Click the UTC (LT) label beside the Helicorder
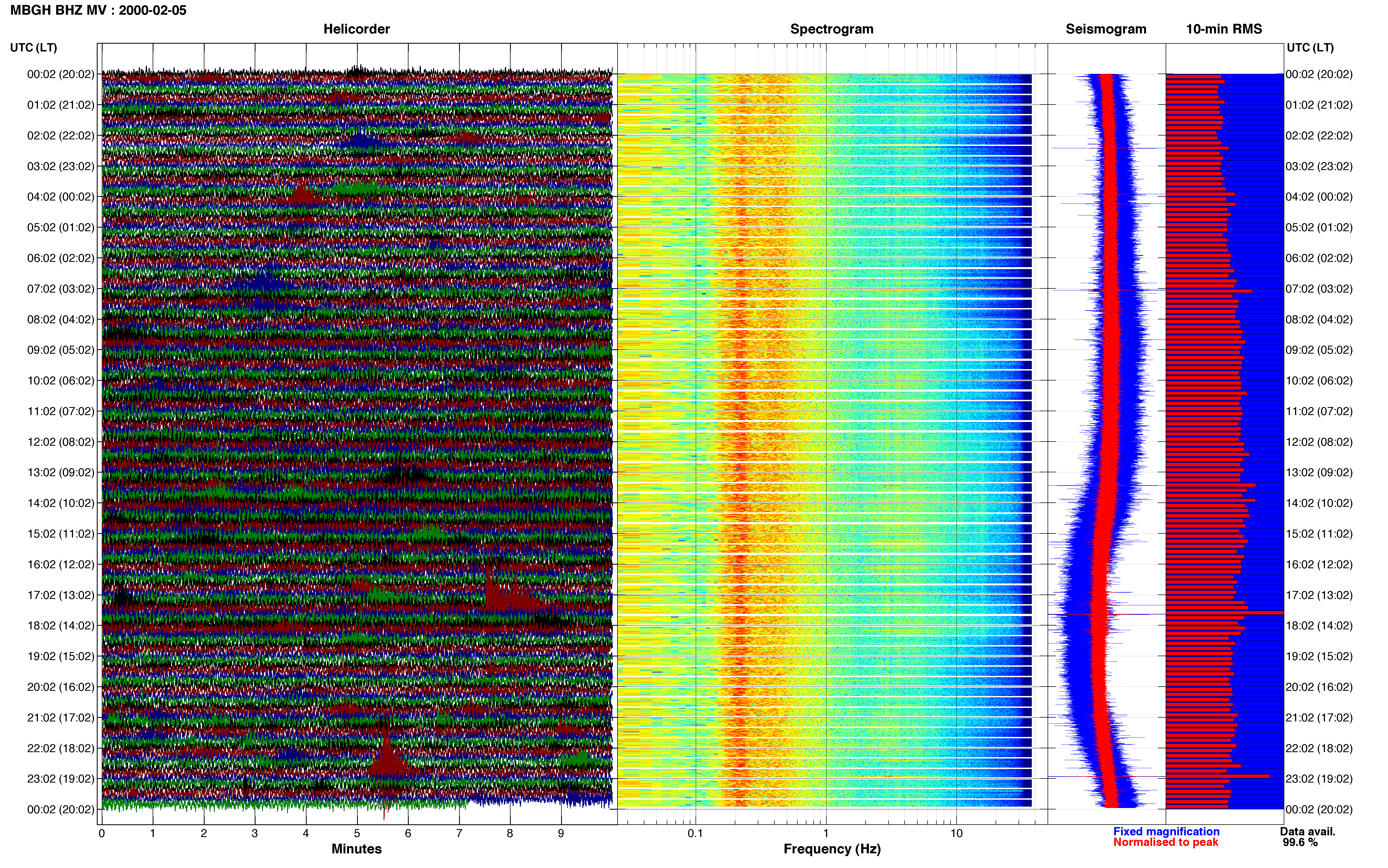Image resolution: width=1388 pixels, height=868 pixels. pyautogui.click(x=34, y=48)
